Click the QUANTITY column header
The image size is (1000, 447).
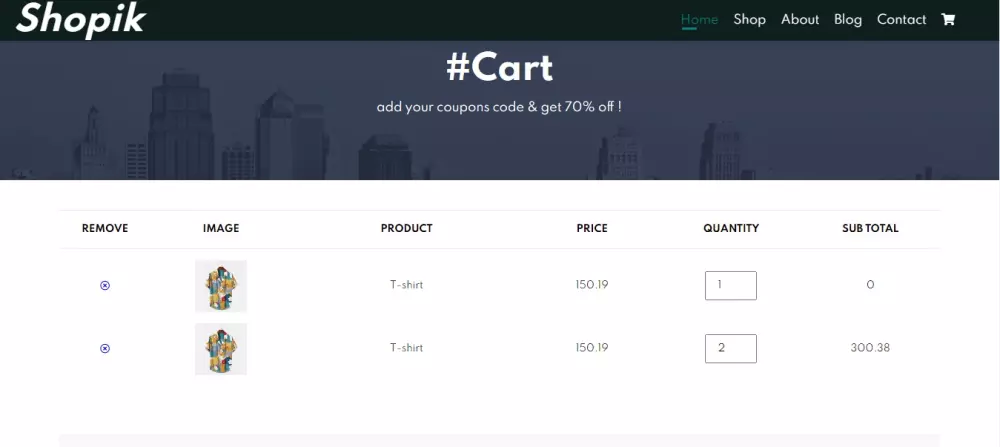731,228
